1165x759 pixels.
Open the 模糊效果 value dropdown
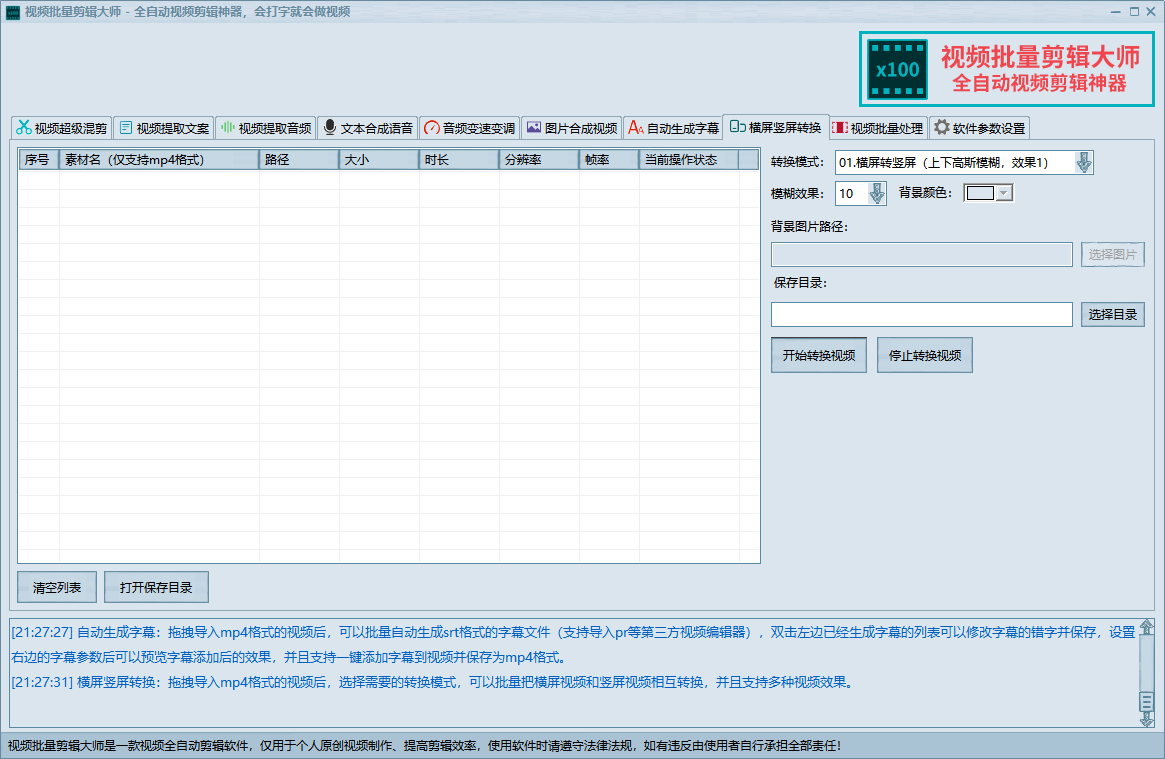[x=877, y=194]
